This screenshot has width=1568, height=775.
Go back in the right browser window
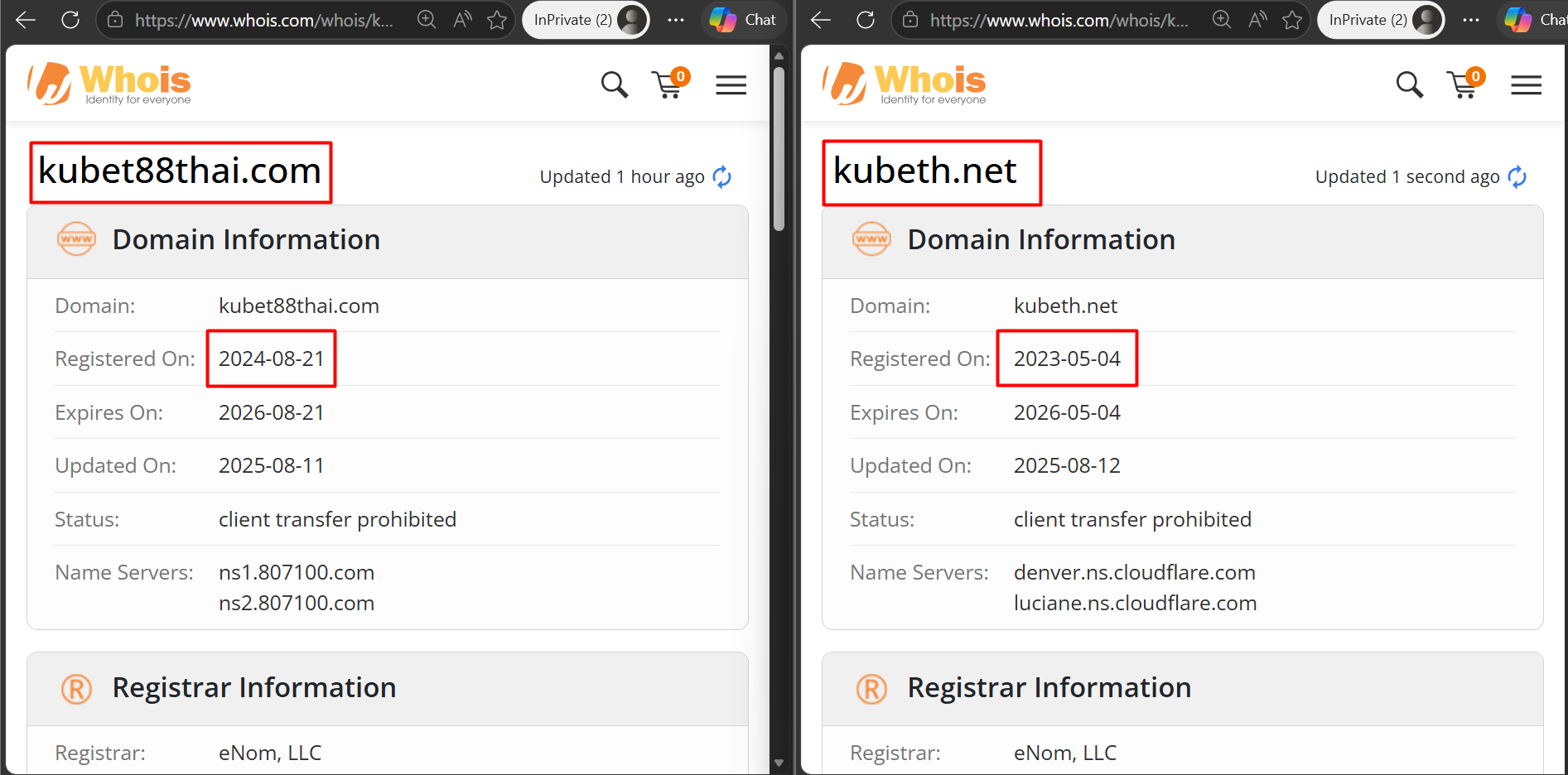coord(821,20)
